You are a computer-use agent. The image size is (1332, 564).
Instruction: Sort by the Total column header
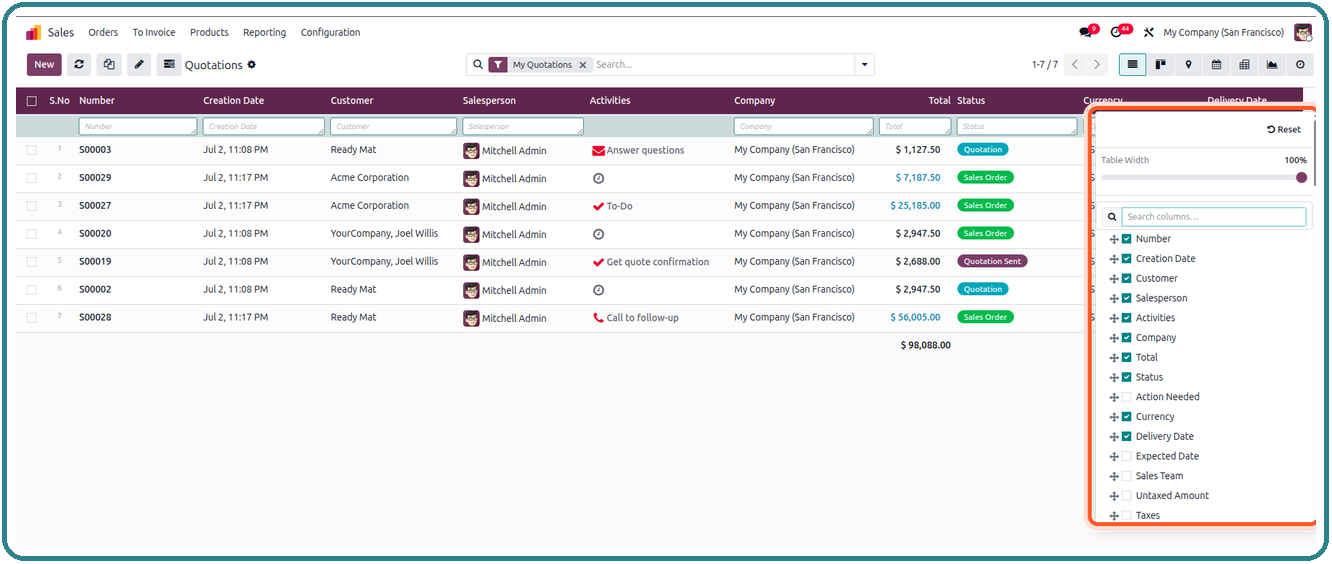click(939, 101)
